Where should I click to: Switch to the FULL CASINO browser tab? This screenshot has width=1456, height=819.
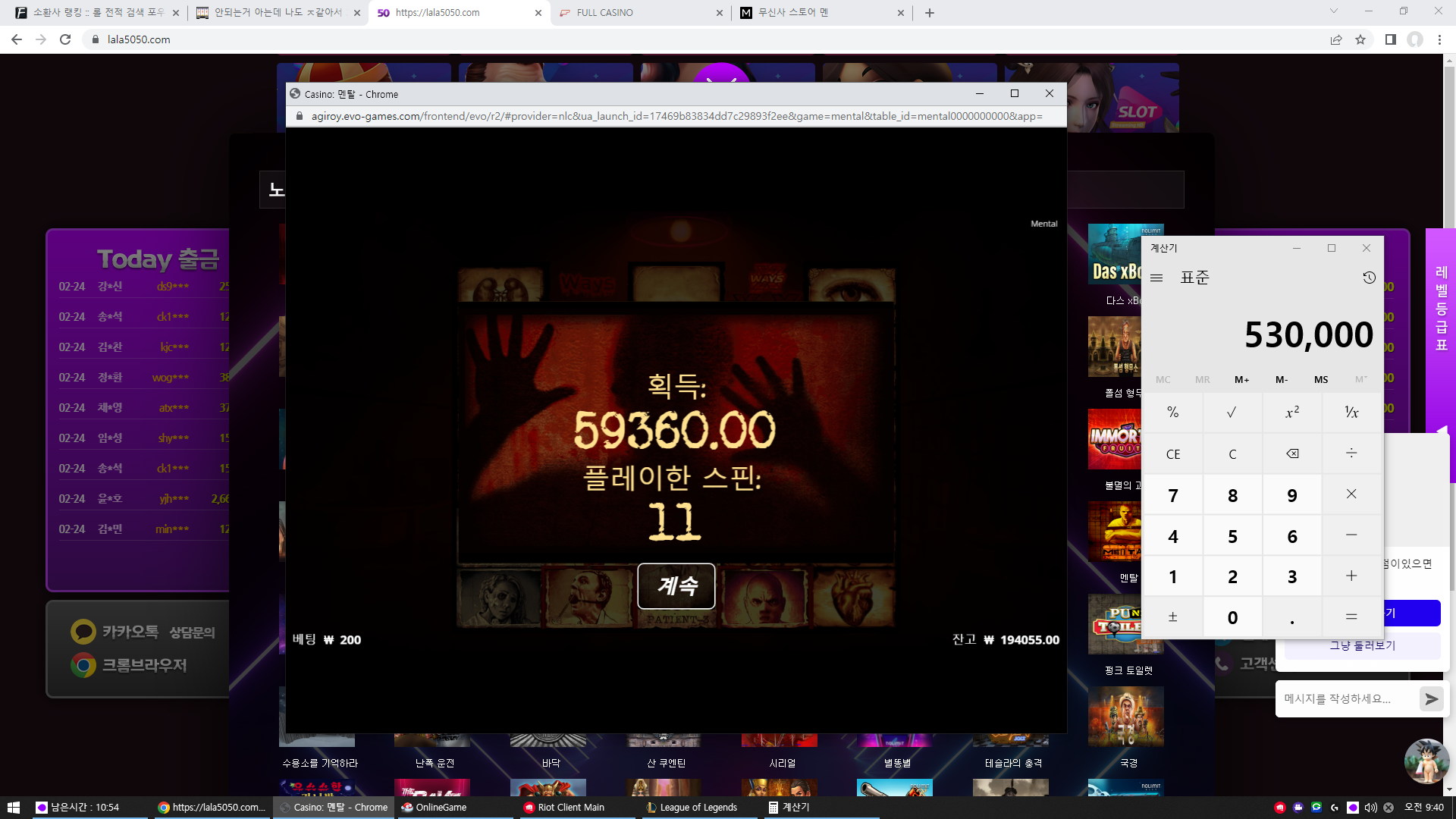(641, 13)
